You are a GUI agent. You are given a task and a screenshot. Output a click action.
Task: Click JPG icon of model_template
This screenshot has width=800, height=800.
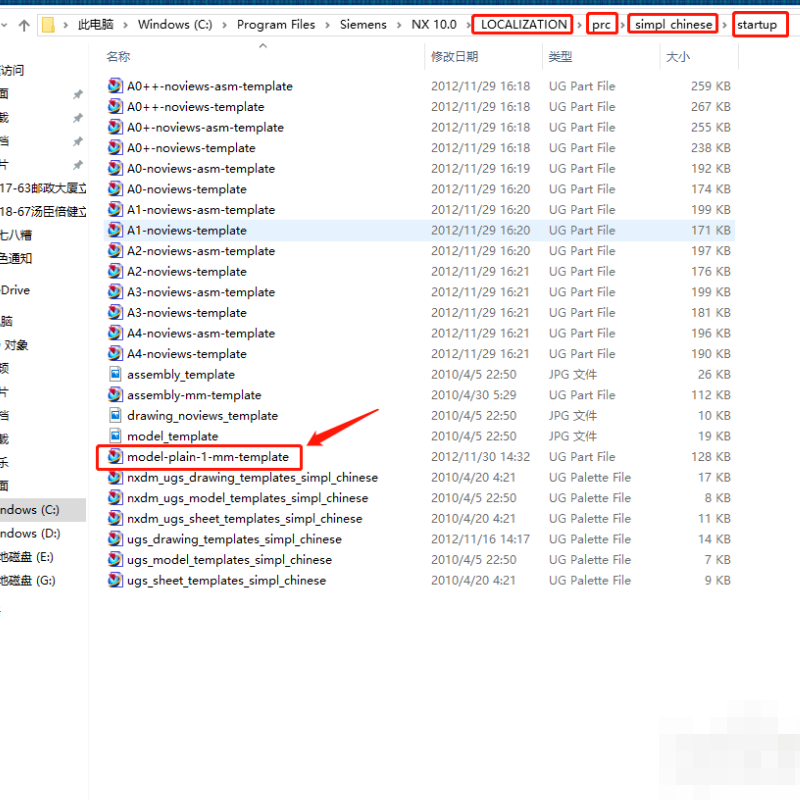[115, 436]
